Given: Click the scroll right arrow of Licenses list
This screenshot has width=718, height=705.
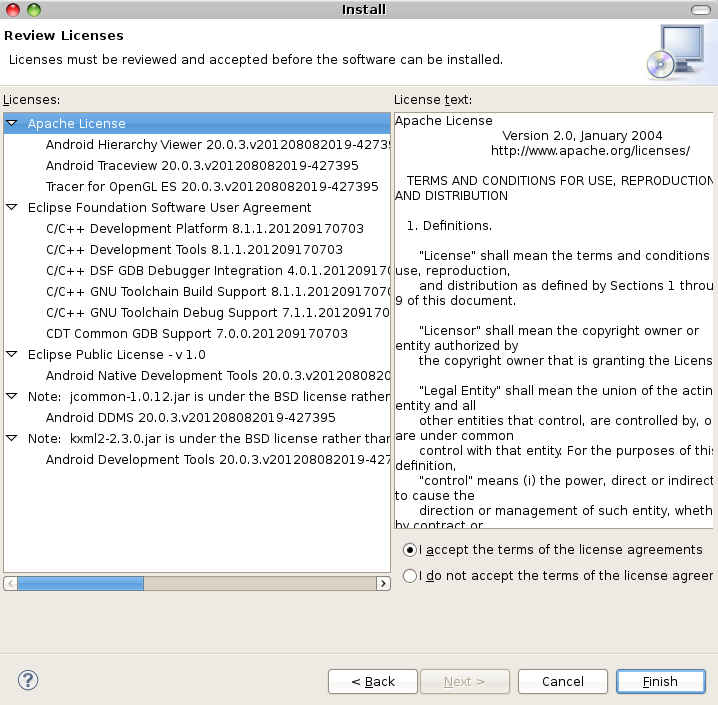Looking at the screenshot, I should [383, 583].
